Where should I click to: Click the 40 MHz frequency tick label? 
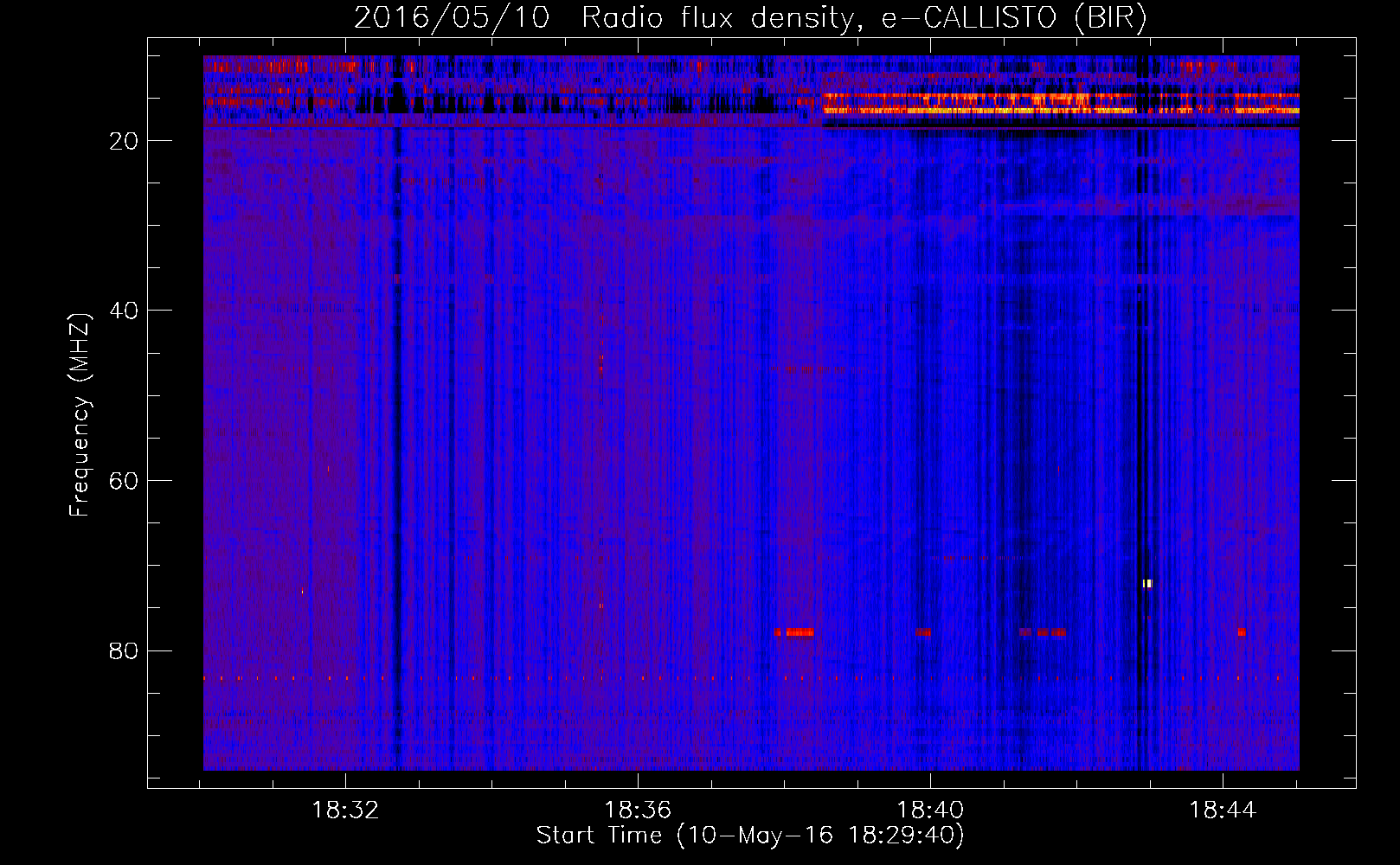124,311
